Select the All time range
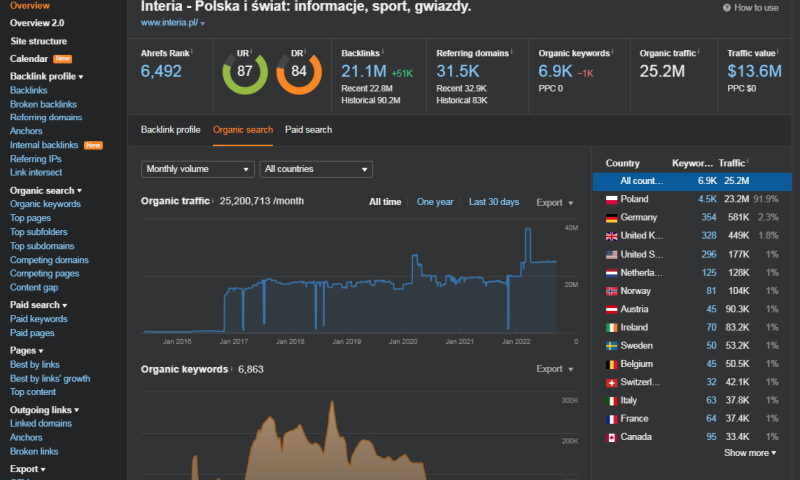This screenshot has height=480, width=800. tap(385, 202)
